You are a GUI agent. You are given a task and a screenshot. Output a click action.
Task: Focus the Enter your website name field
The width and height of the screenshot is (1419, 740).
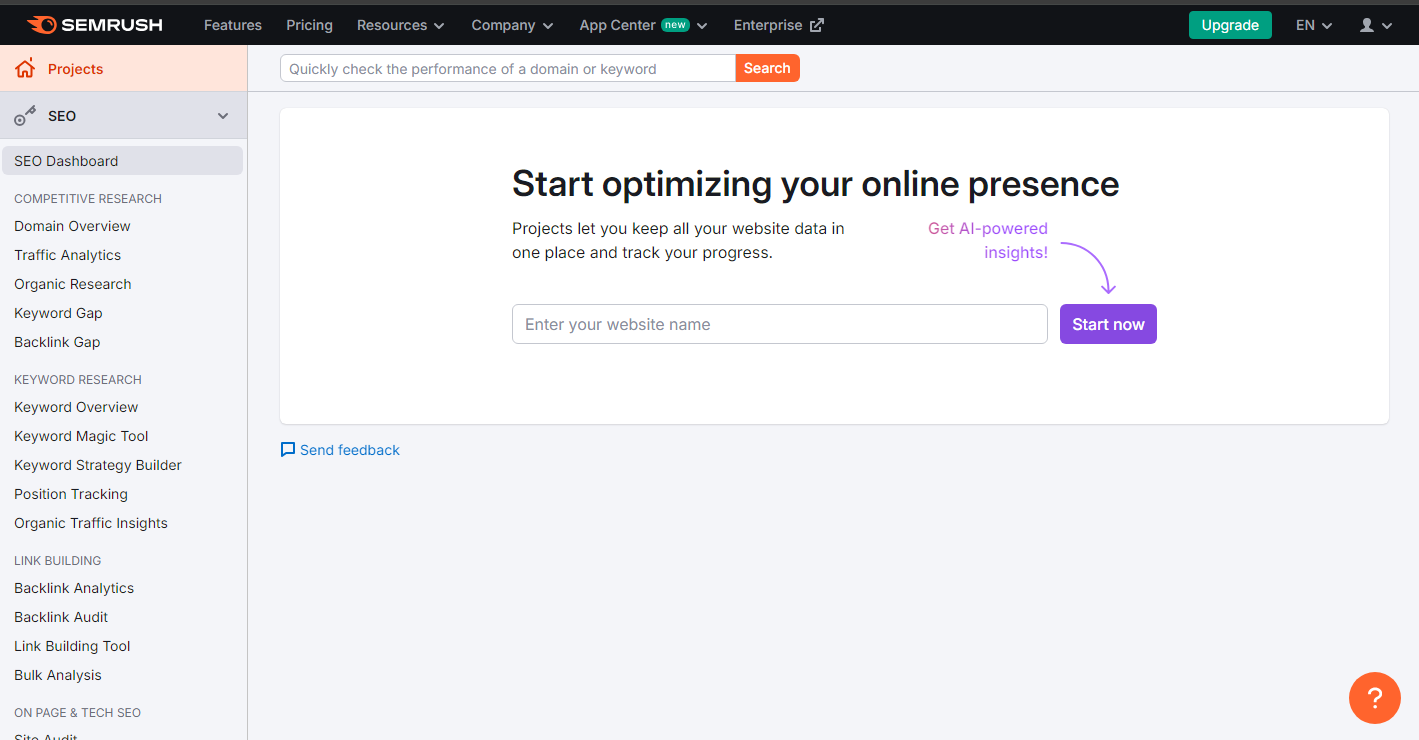[x=780, y=324]
